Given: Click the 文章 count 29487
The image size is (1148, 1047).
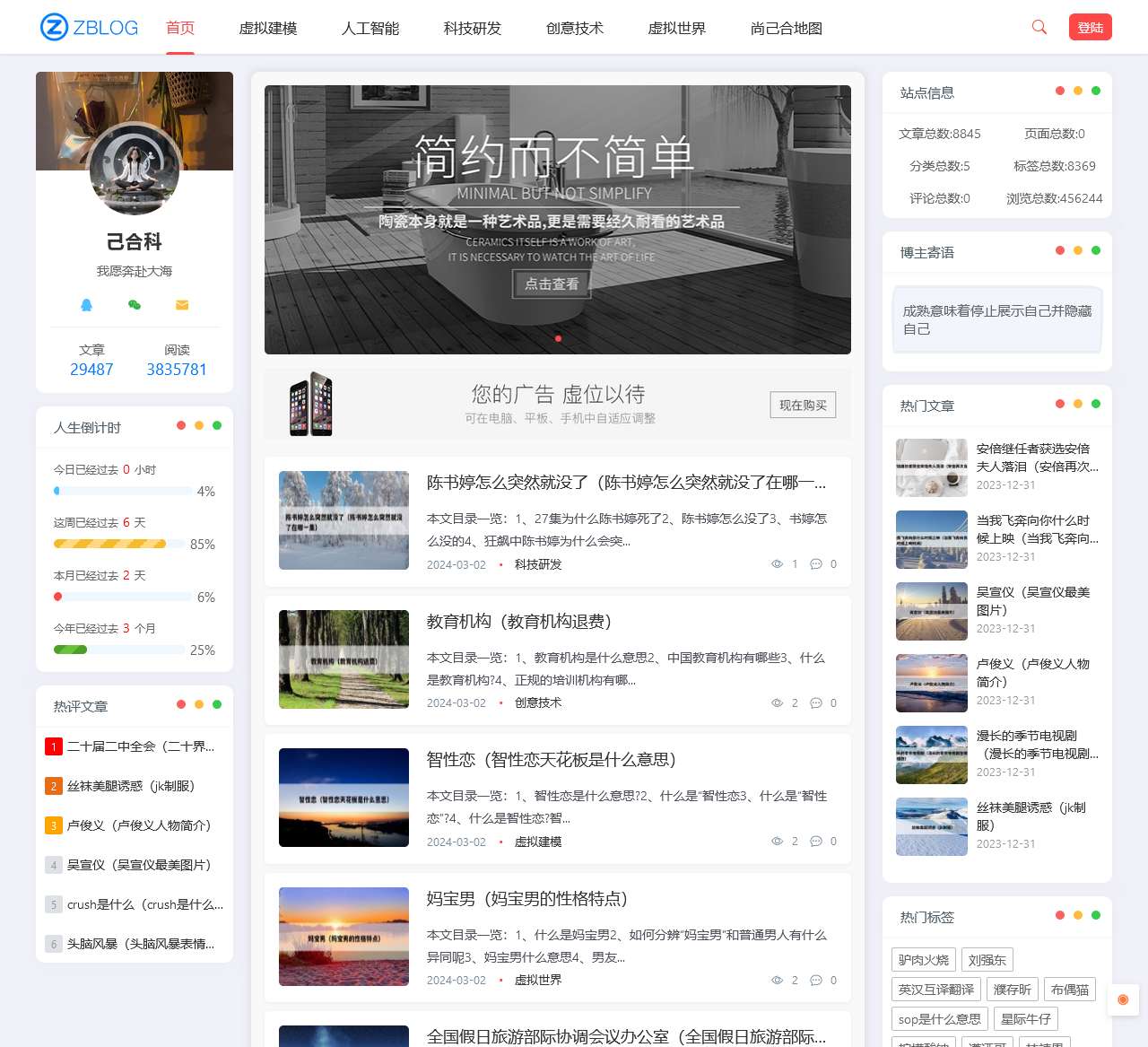Looking at the screenshot, I should (91, 370).
